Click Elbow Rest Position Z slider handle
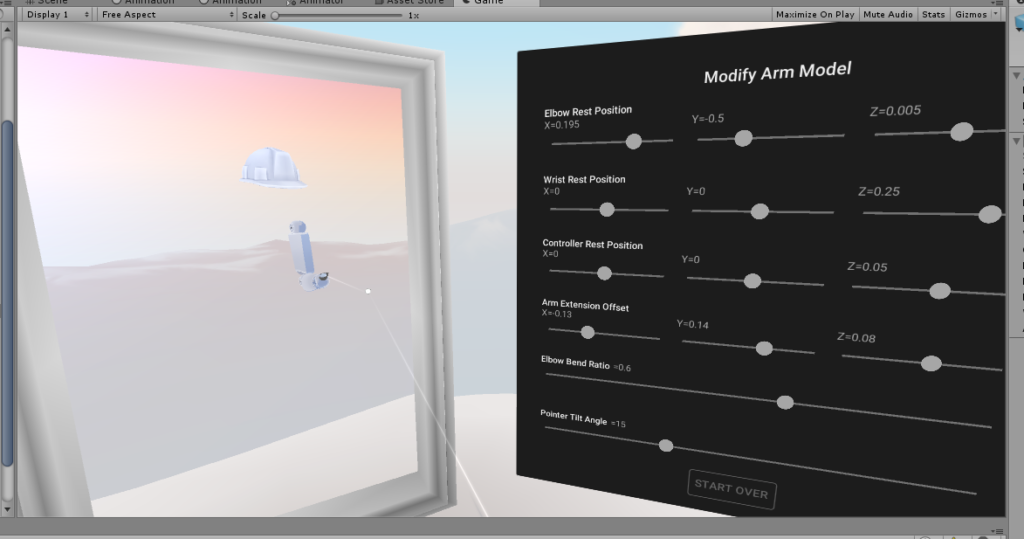 click(961, 131)
